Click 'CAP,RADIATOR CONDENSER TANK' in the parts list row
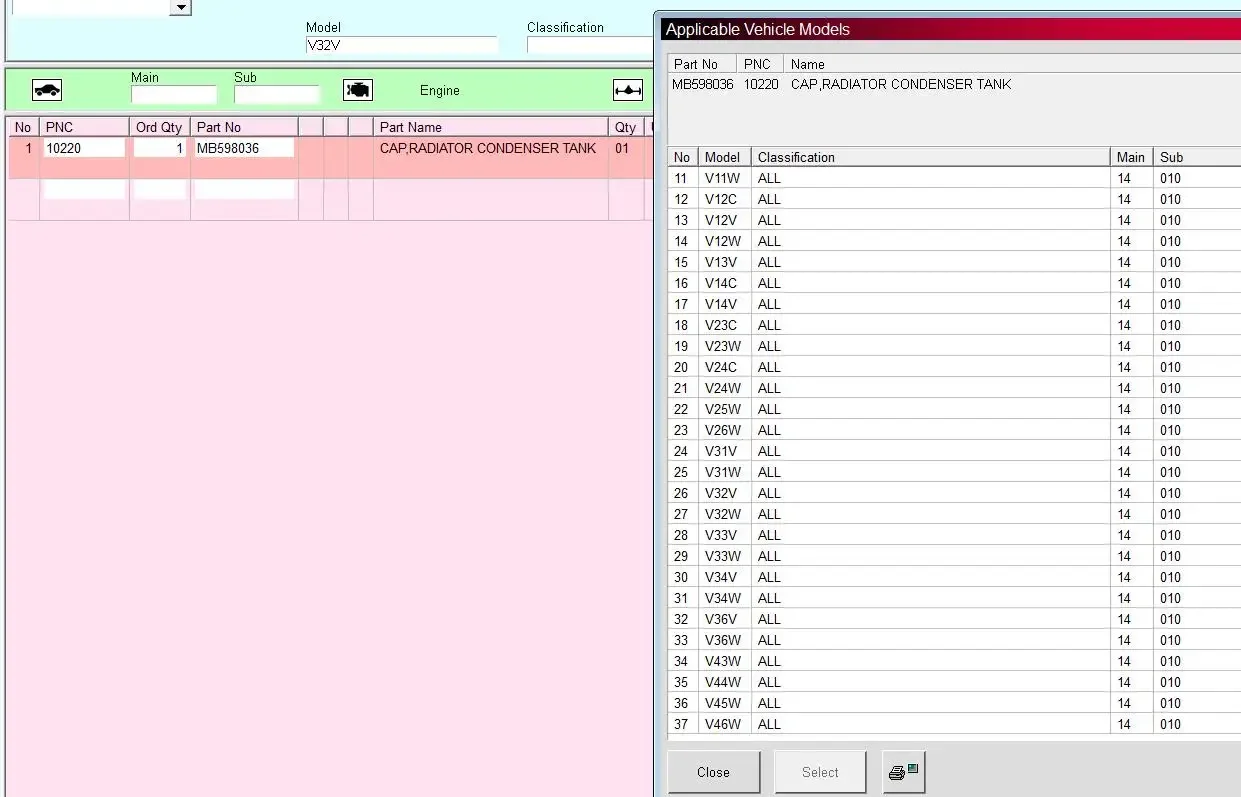The width and height of the screenshot is (1241, 797). tap(488, 148)
